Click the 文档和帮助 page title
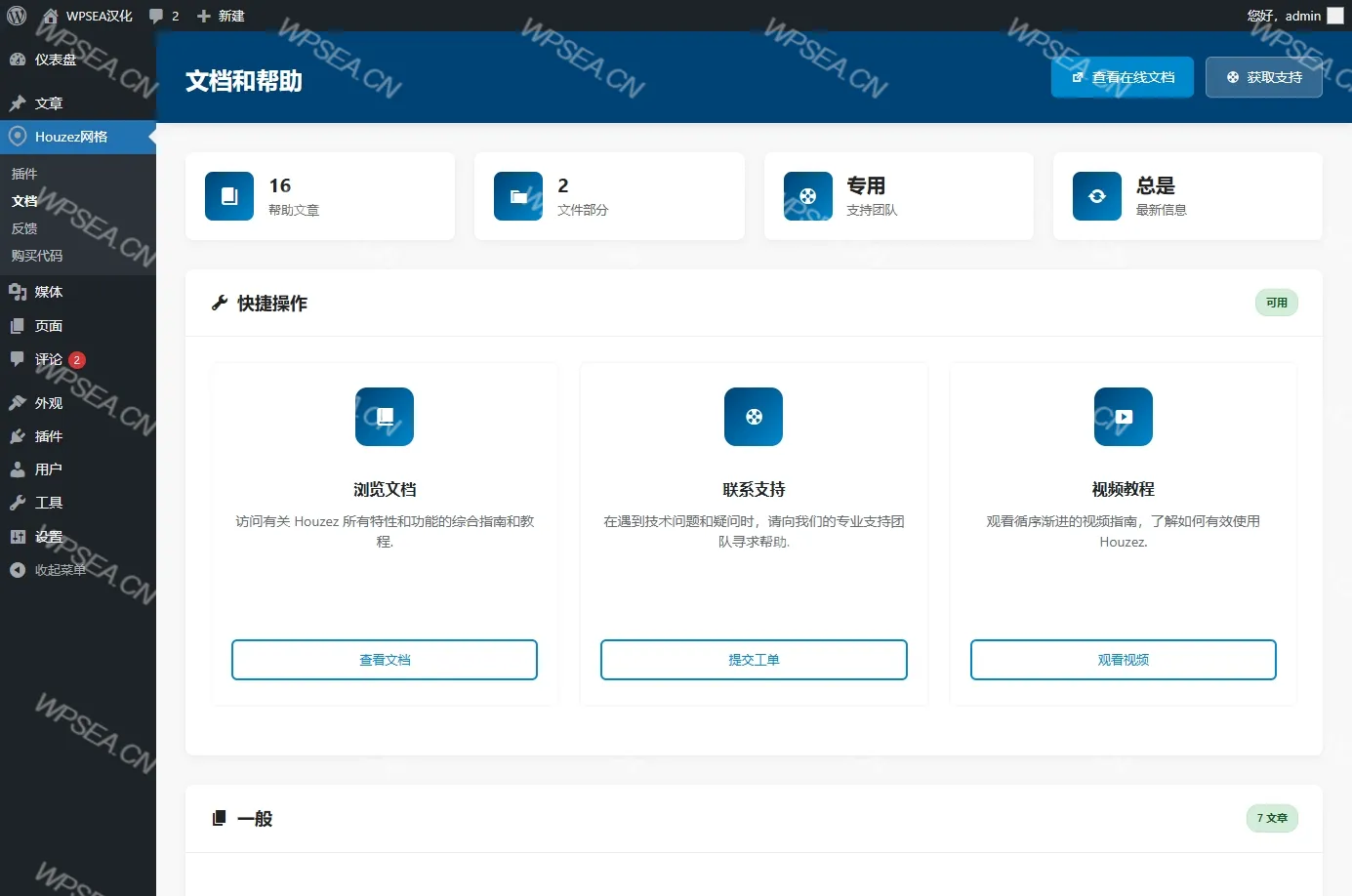Image resolution: width=1352 pixels, height=896 pixels. click(x=244, y=81)
